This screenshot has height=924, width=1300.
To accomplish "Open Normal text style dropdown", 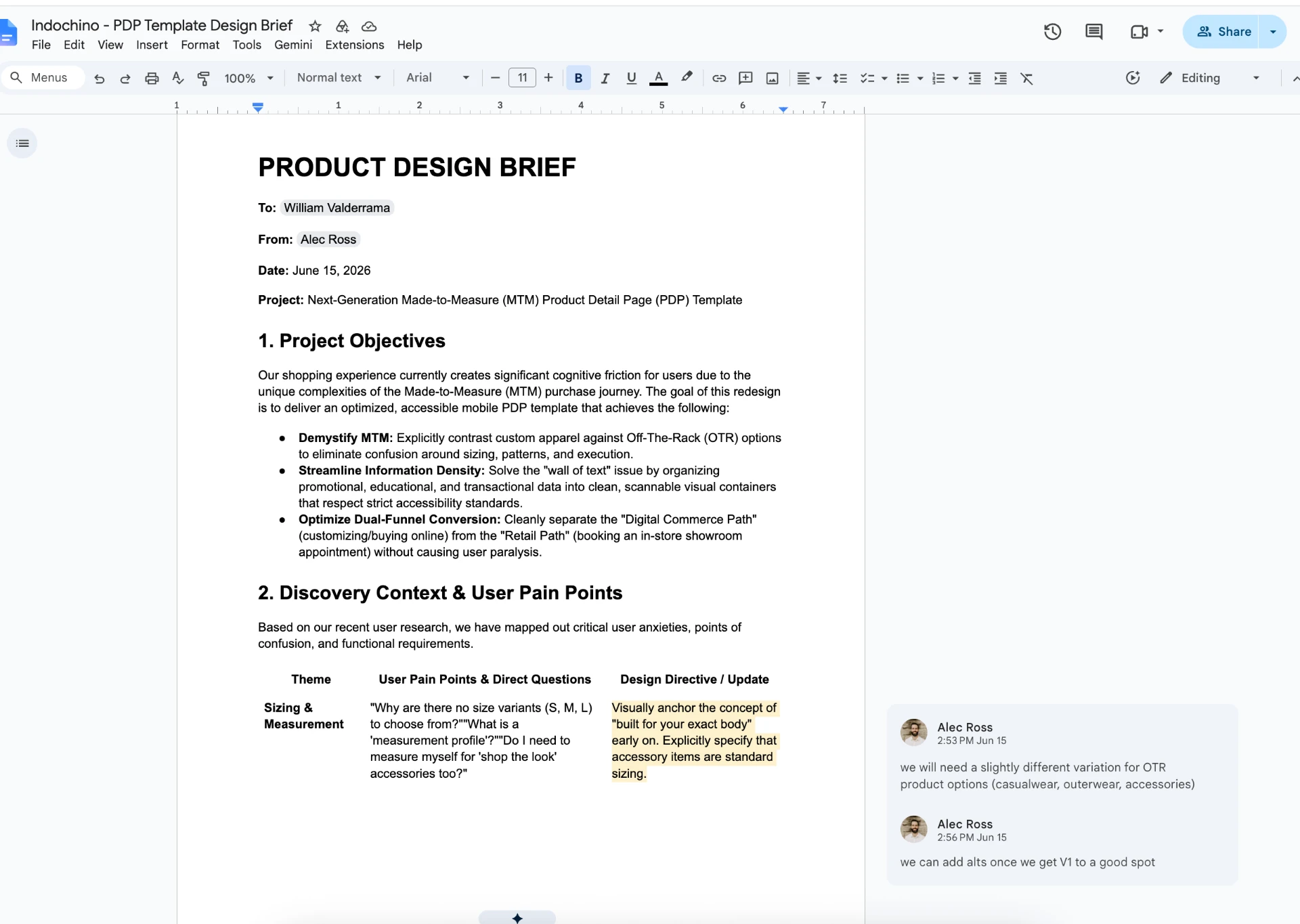I will coord(339,78).
